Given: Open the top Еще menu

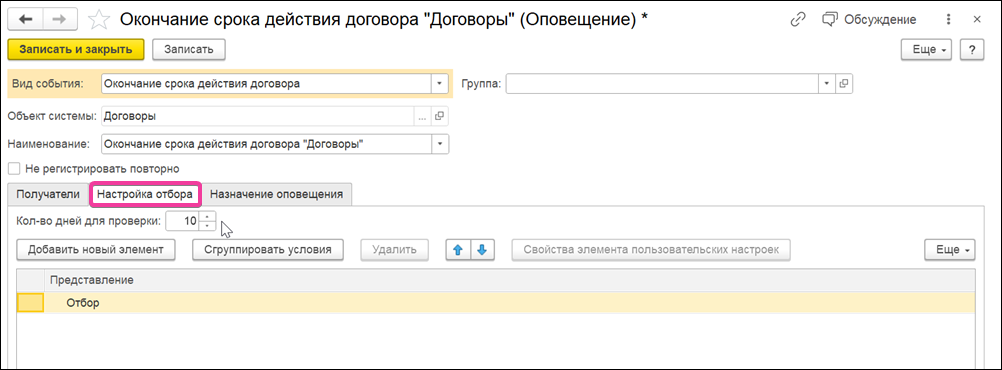Looking at the screenshot, I should point(927,49).
